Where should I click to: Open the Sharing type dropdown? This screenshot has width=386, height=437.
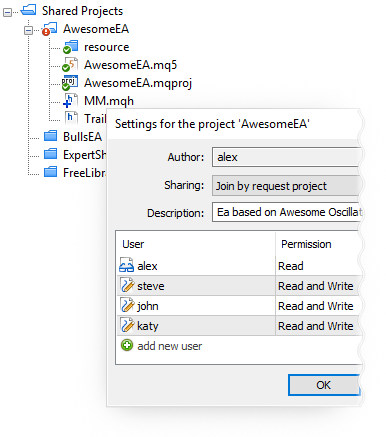point(287,186)
